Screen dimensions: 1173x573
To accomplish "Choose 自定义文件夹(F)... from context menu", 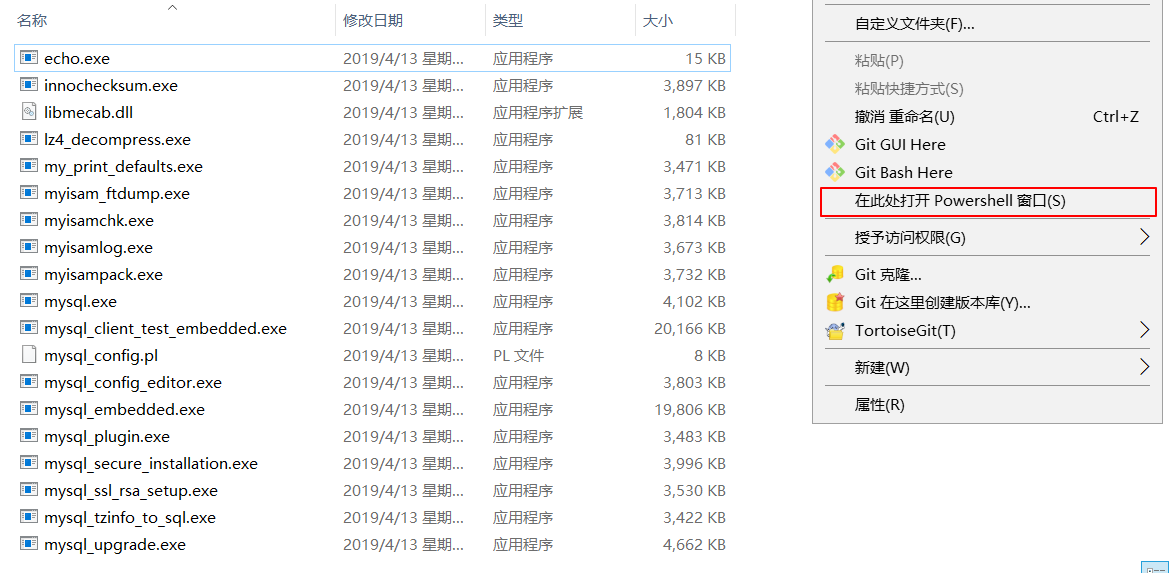I will coord(987,24).
